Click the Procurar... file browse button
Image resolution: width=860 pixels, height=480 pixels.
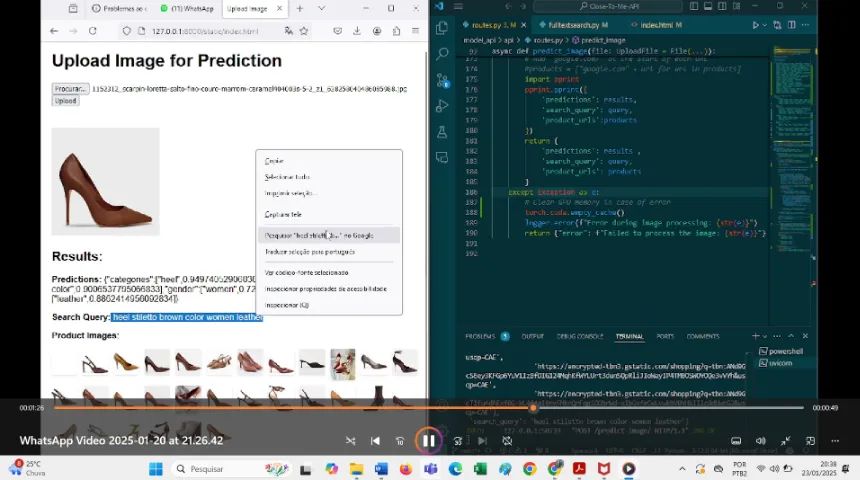(70, 89)
